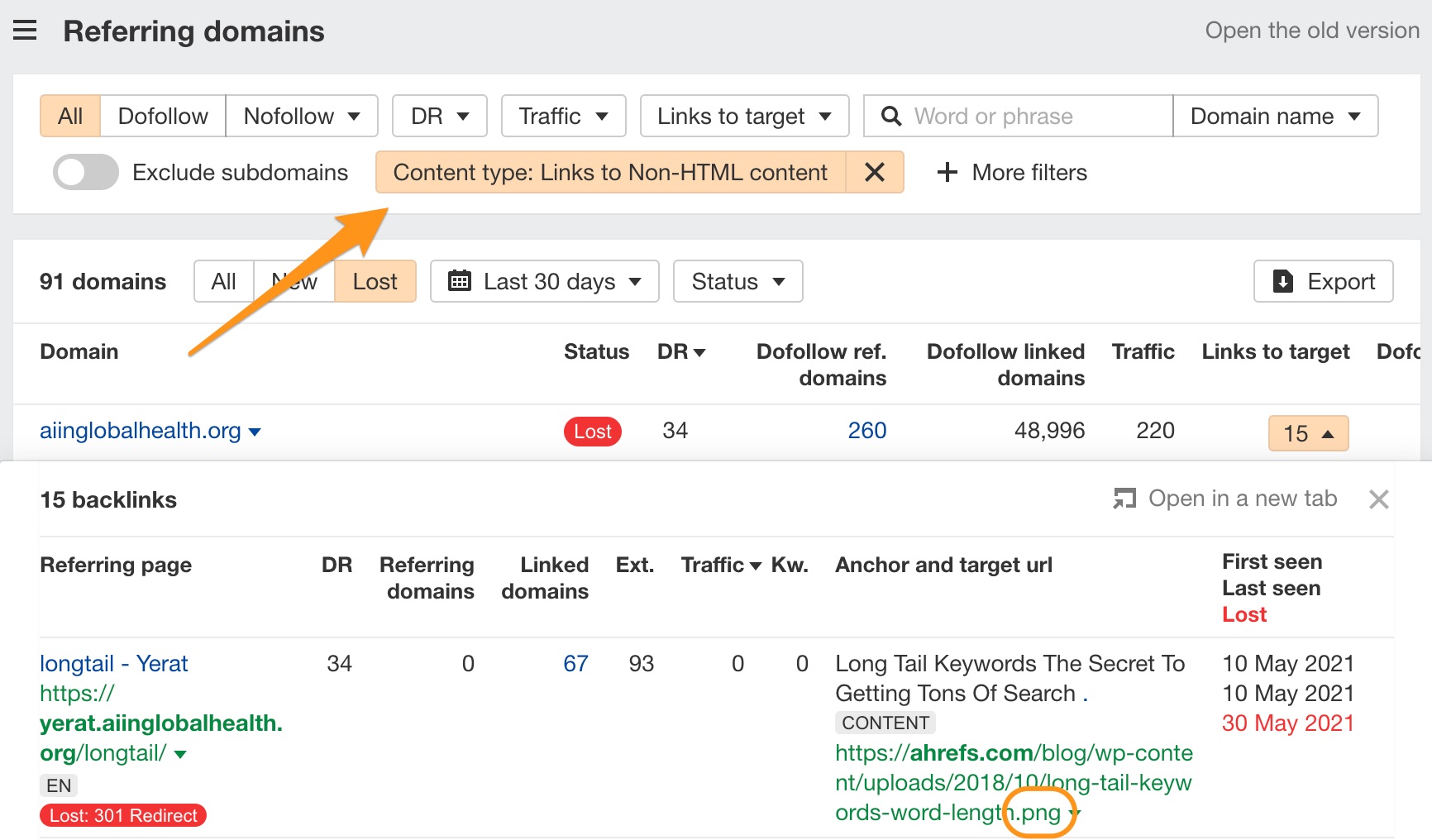Click Open the old version link
This screenshot has height=840, width=1432.
tap(1311, 31)
